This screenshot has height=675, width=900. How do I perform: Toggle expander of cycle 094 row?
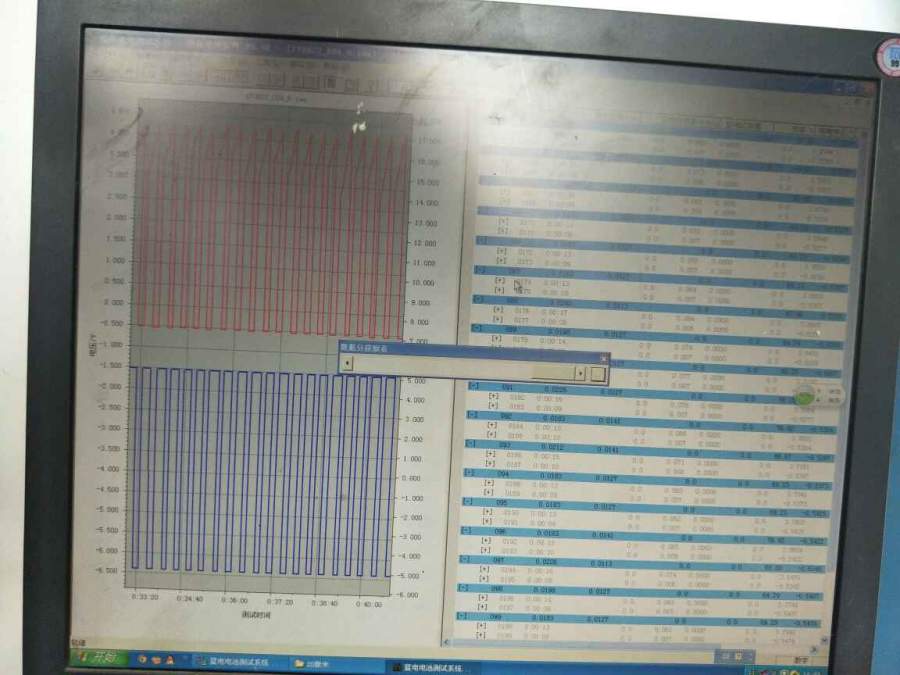tap(469, 472)
